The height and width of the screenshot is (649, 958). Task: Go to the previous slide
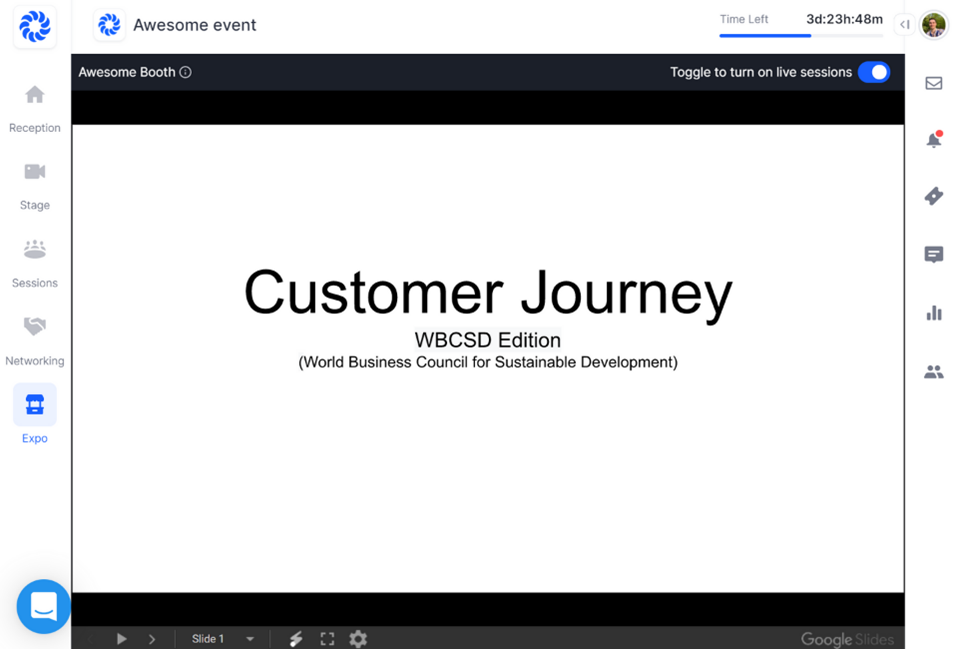click(x=91, y=639)
